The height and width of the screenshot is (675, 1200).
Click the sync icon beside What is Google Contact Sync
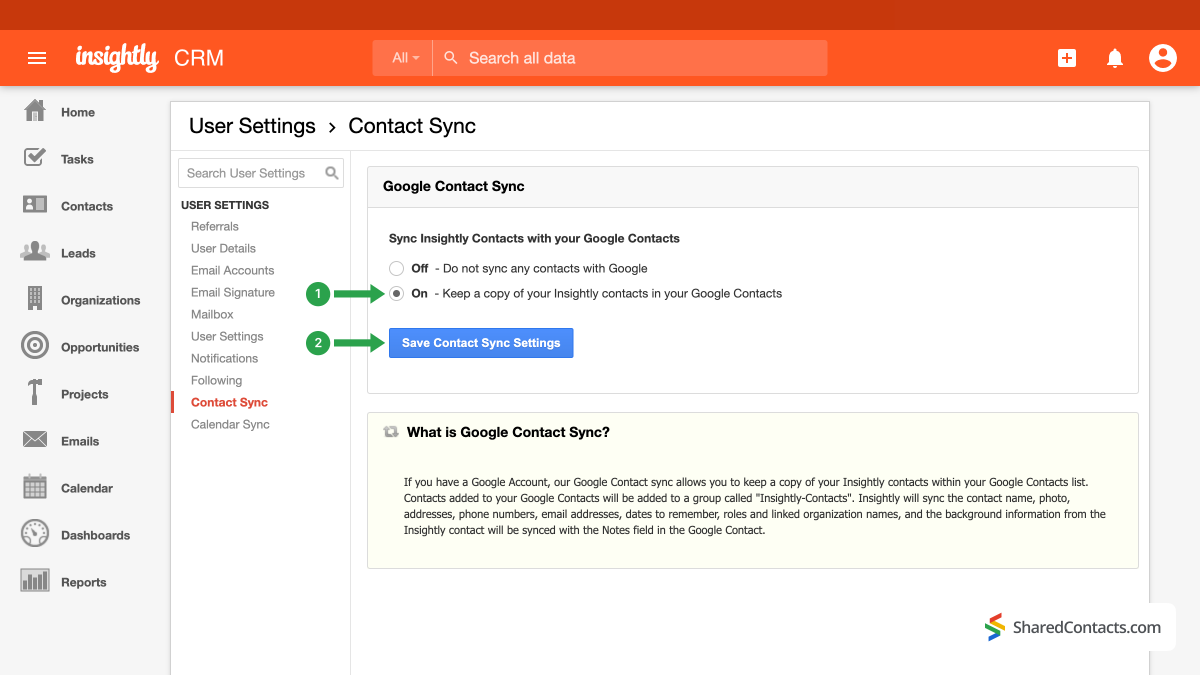coord(391,433)
